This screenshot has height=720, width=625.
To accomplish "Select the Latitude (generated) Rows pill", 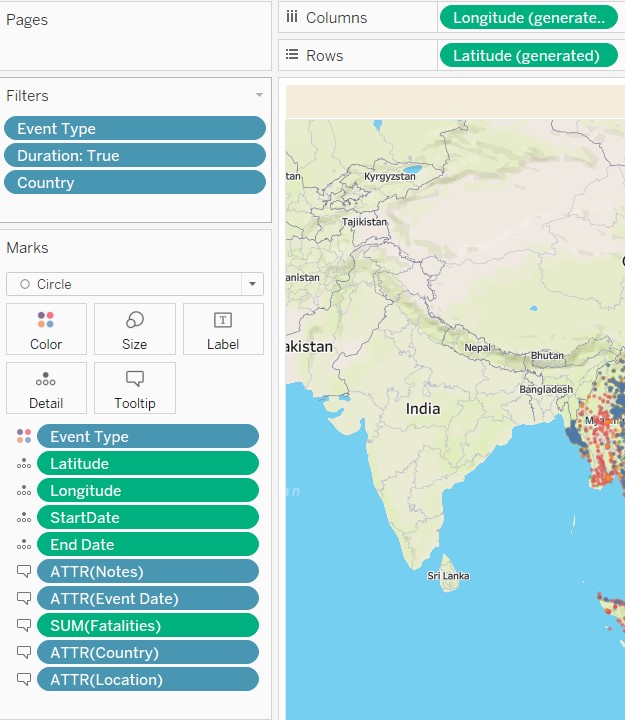I will click(x=529, y=56).
